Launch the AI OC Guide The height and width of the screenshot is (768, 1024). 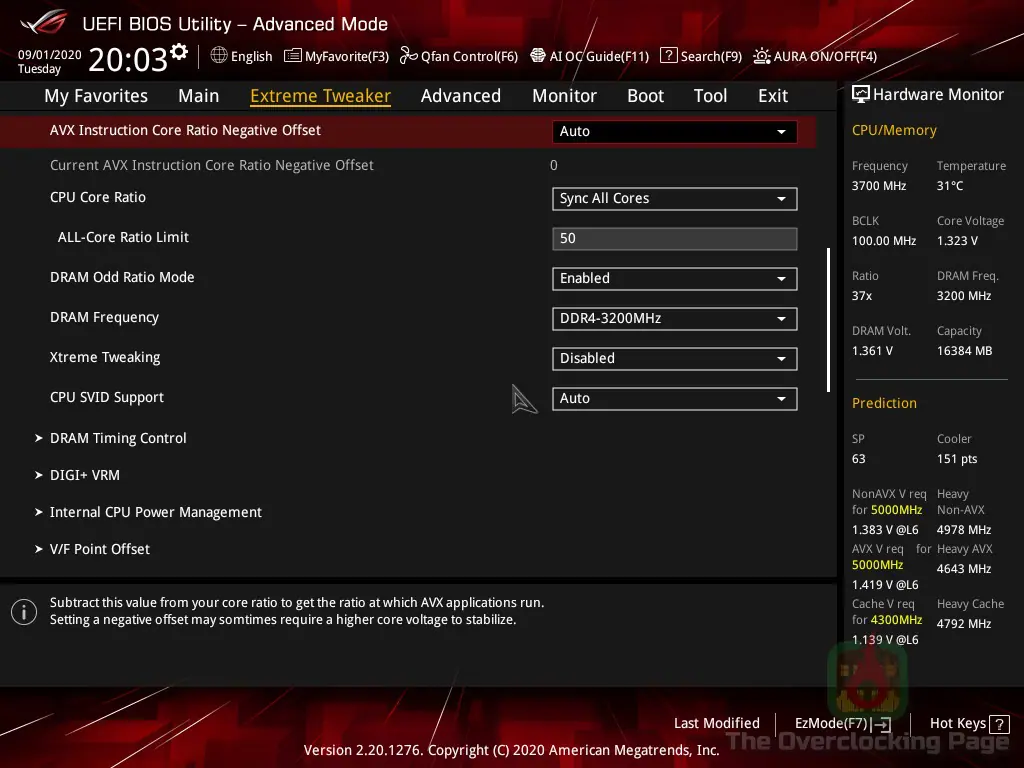point(589,56)
